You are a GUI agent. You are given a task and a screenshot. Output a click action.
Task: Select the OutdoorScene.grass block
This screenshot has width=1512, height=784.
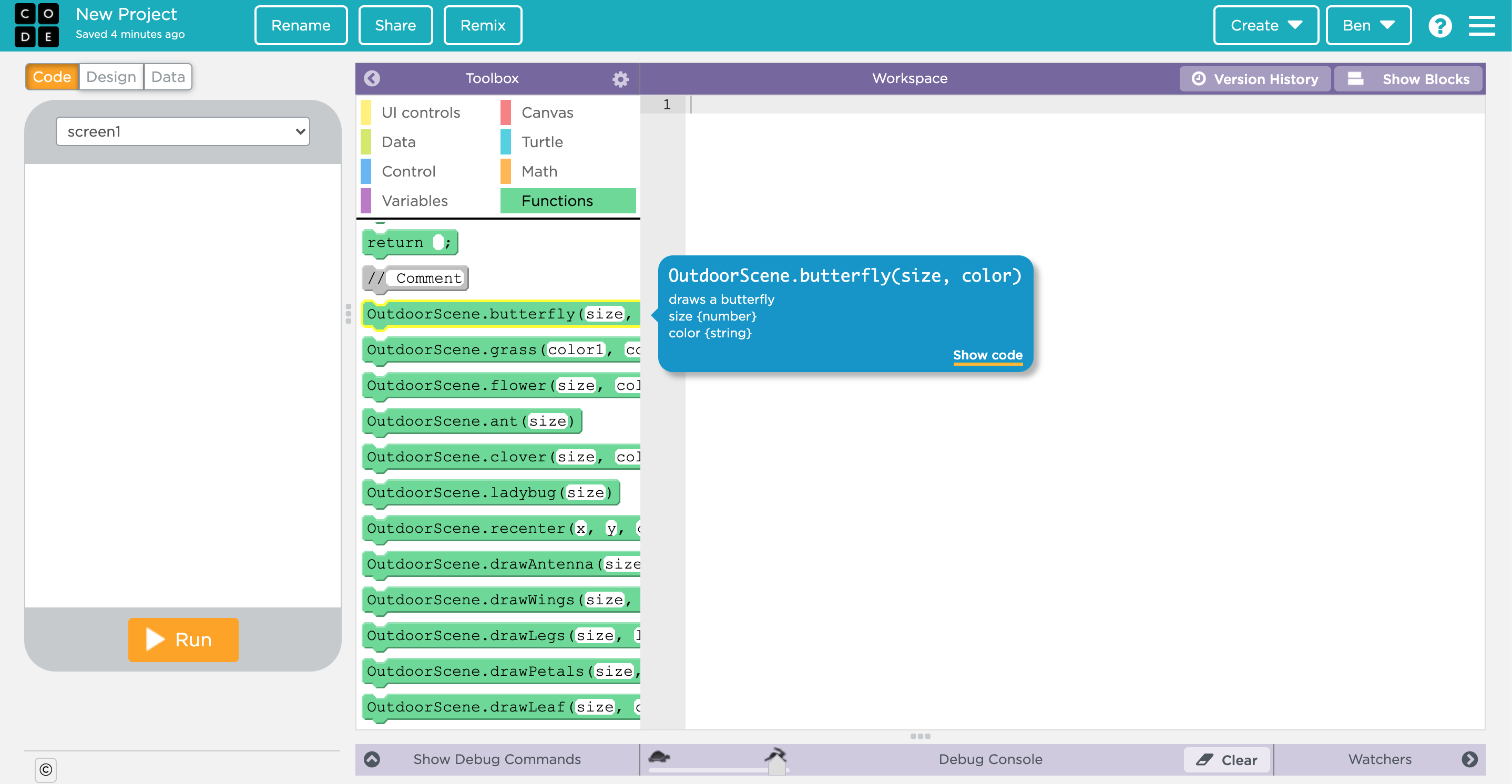(500, 350)
